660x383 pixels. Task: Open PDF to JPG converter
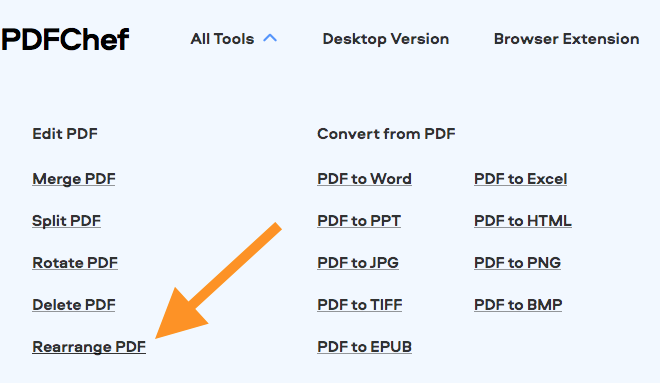pyautogui.click(x=358, y=263)
